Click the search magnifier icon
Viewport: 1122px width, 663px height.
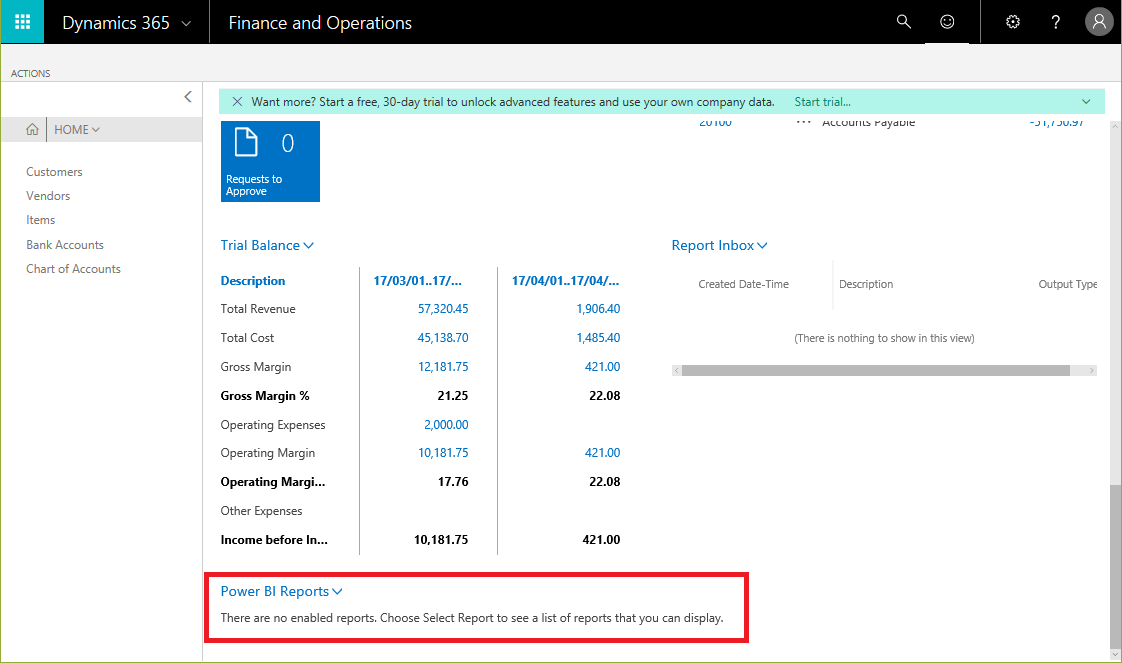coord(904,22)
